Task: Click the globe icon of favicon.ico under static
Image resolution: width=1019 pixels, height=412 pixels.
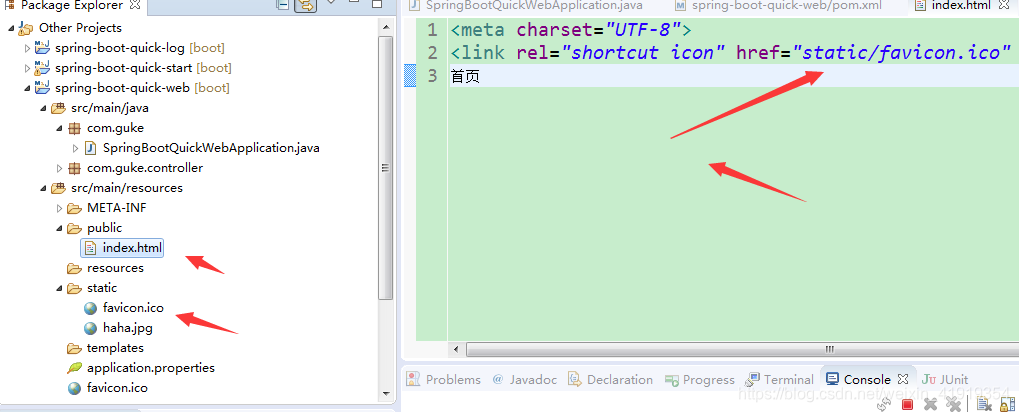Action: [x=90, y=308]
